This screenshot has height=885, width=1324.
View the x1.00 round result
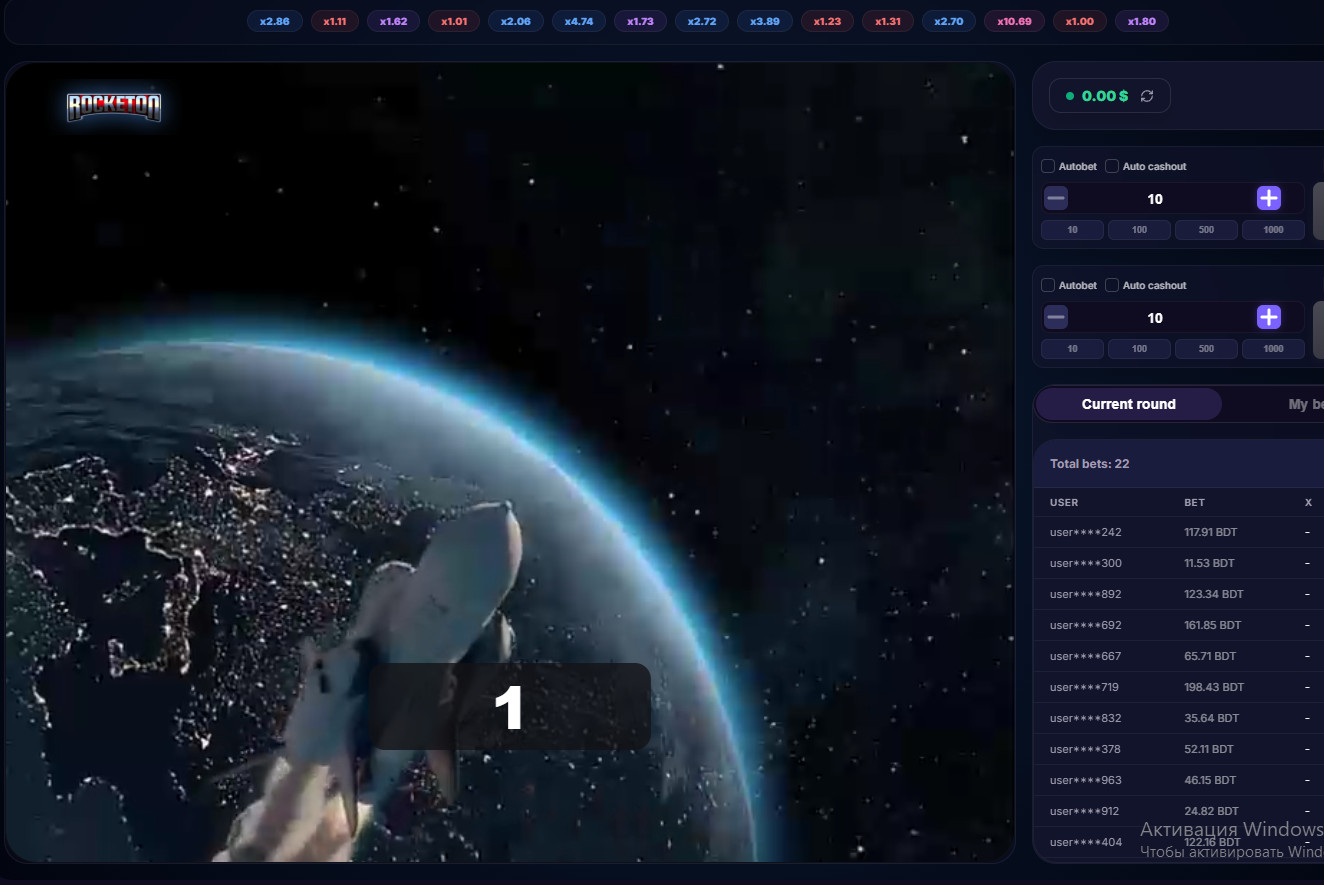[1080, 21]
